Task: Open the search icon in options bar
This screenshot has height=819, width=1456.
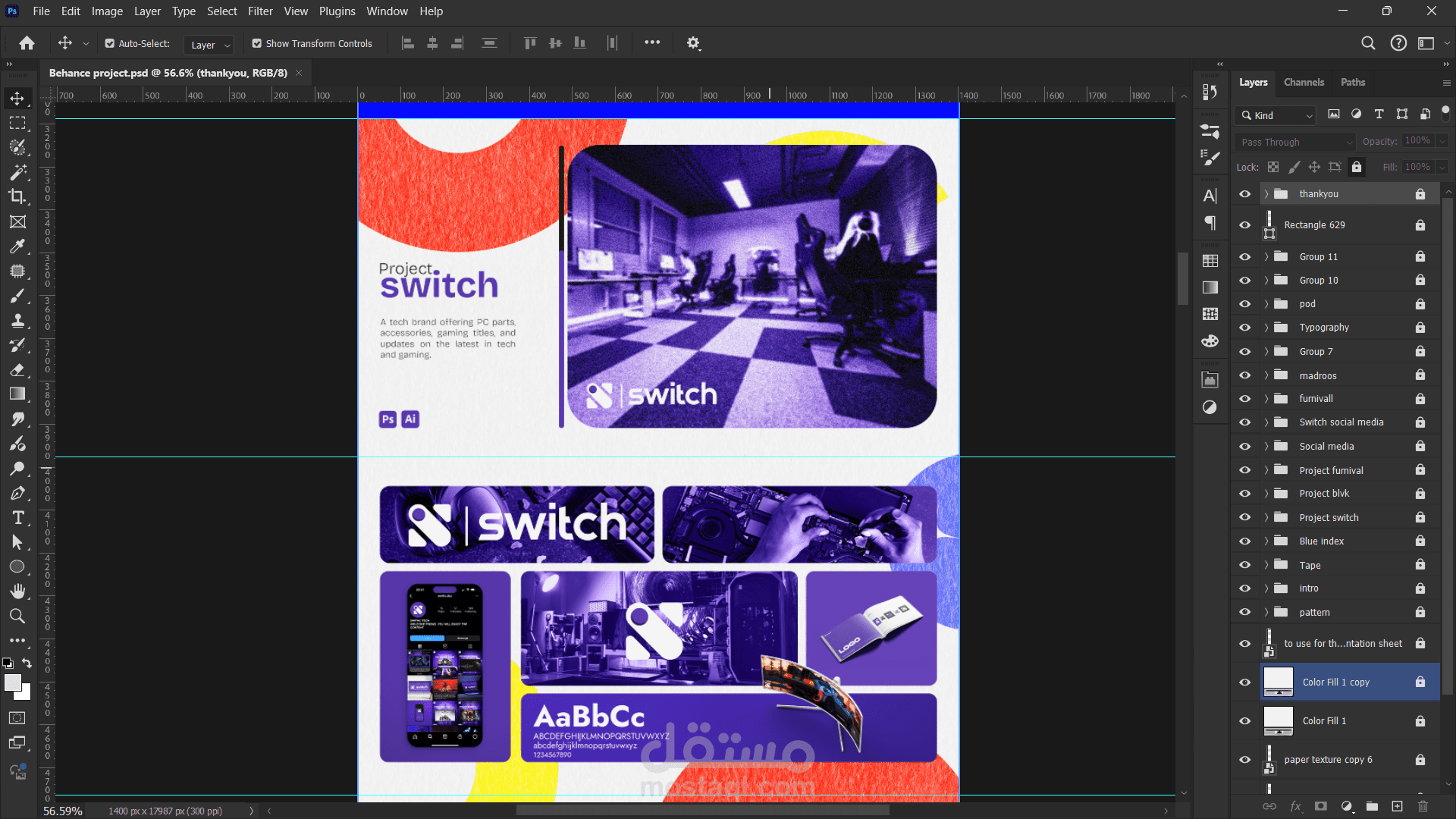Action: pos(1368,43)
